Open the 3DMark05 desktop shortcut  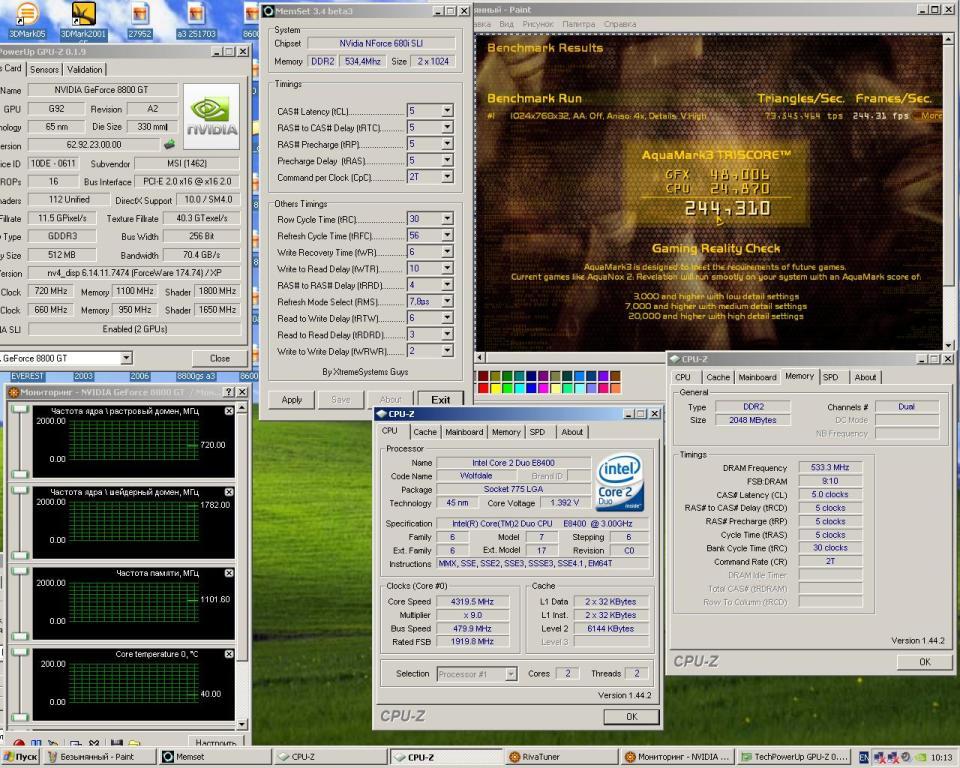point(26,18)
